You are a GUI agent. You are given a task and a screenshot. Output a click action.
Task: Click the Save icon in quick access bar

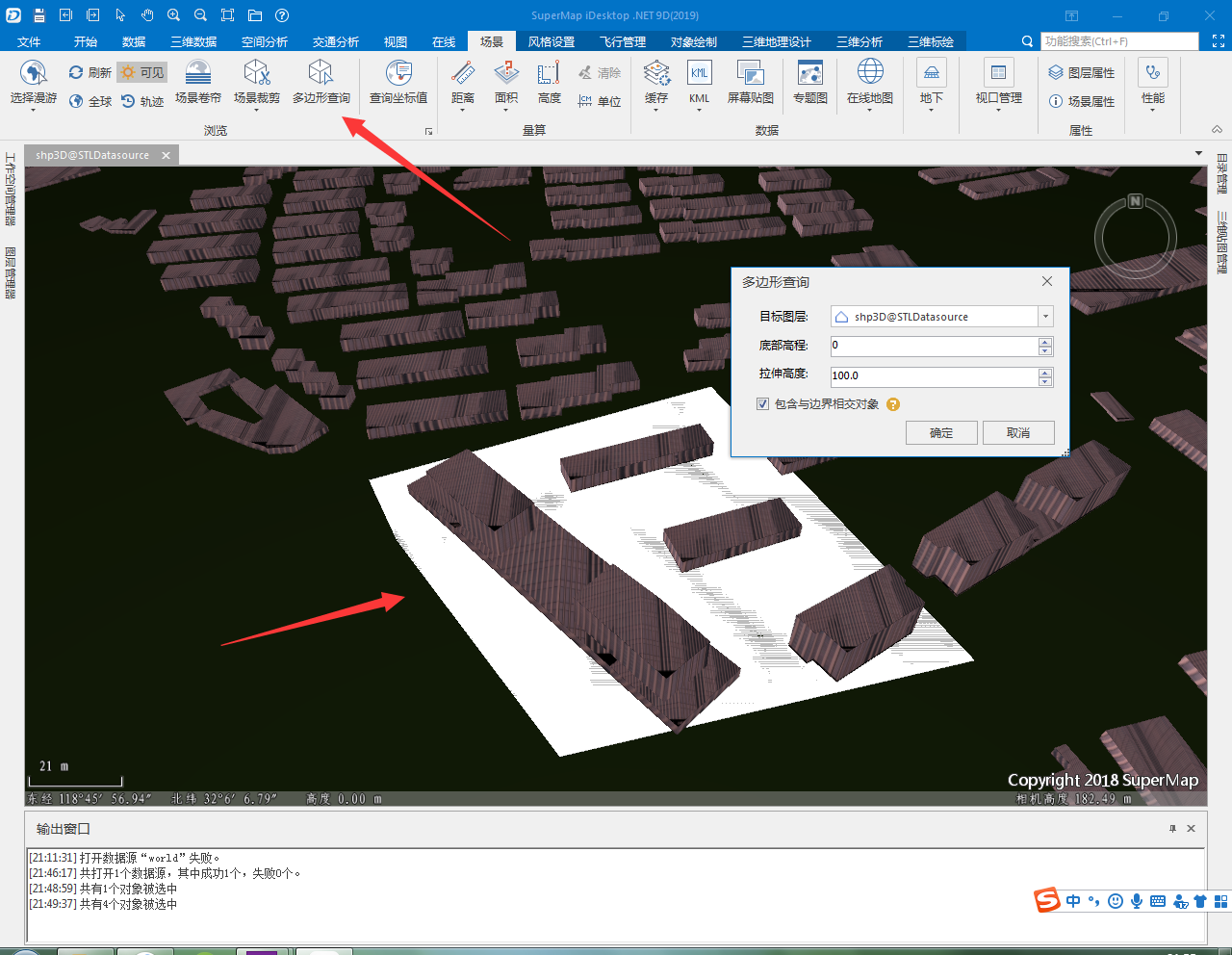[x=39, y=15]
